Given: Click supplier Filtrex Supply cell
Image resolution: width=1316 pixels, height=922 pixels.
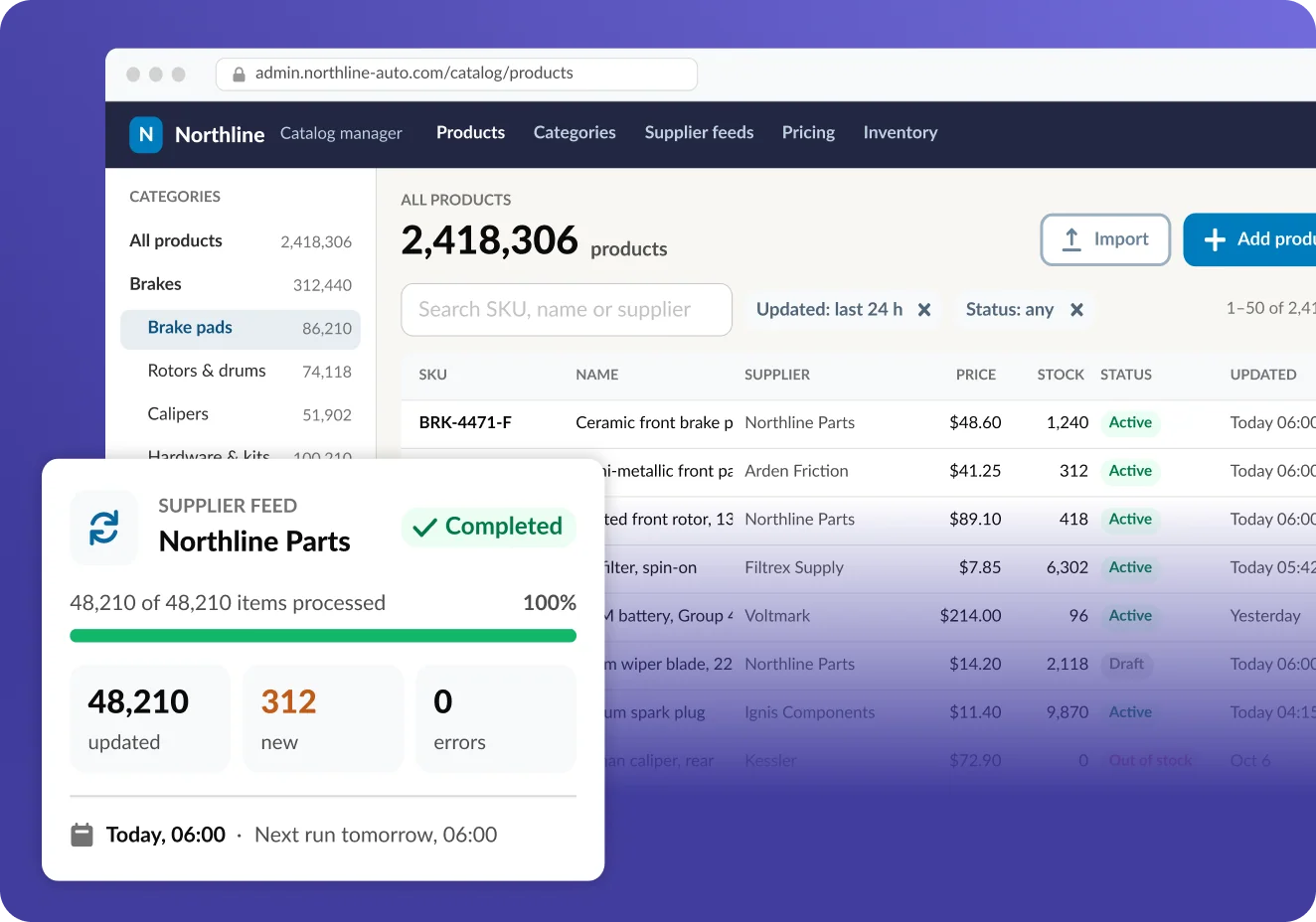Looking at the screenshot, I should [794, 568].
